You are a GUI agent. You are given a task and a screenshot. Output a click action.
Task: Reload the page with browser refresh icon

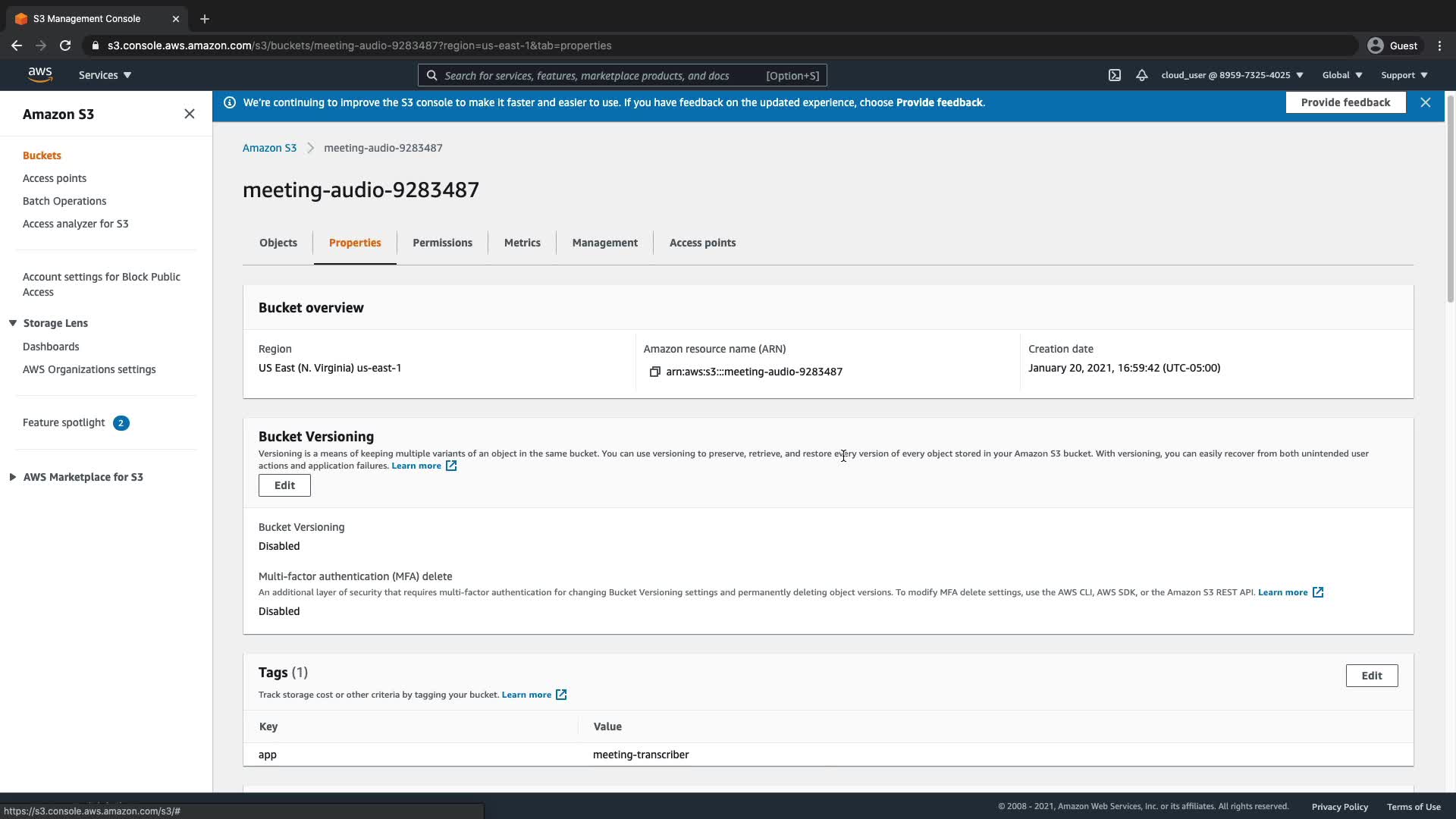pos(65,45)
